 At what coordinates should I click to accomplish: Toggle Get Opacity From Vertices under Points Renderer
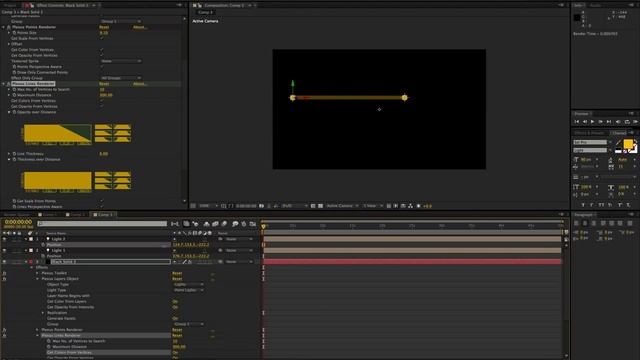pyautogui.click(x=102, y=55)
